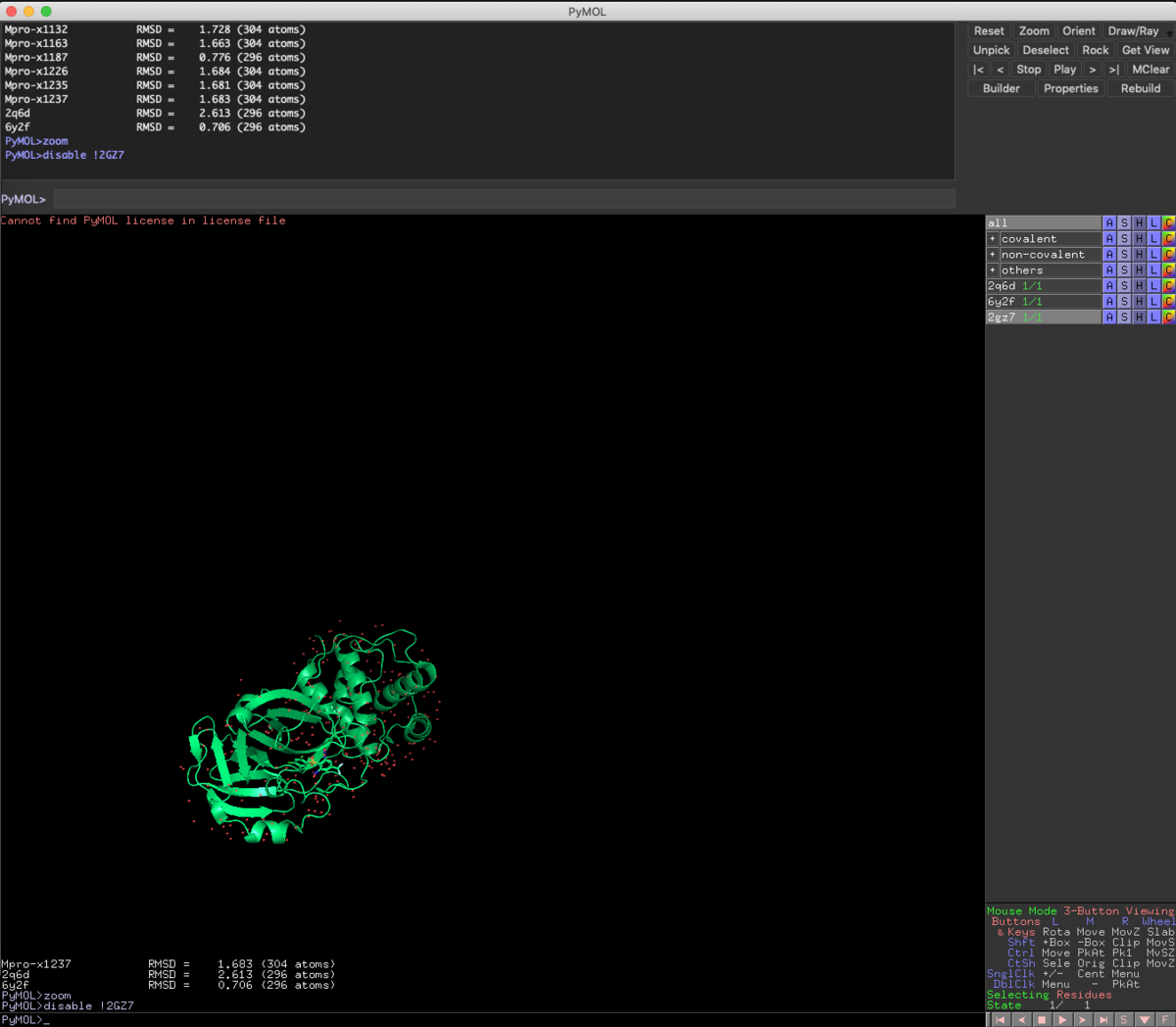Open Action menu for covalent group
Viewport: 1176px width, 1027px height.
click(1109, 239)
